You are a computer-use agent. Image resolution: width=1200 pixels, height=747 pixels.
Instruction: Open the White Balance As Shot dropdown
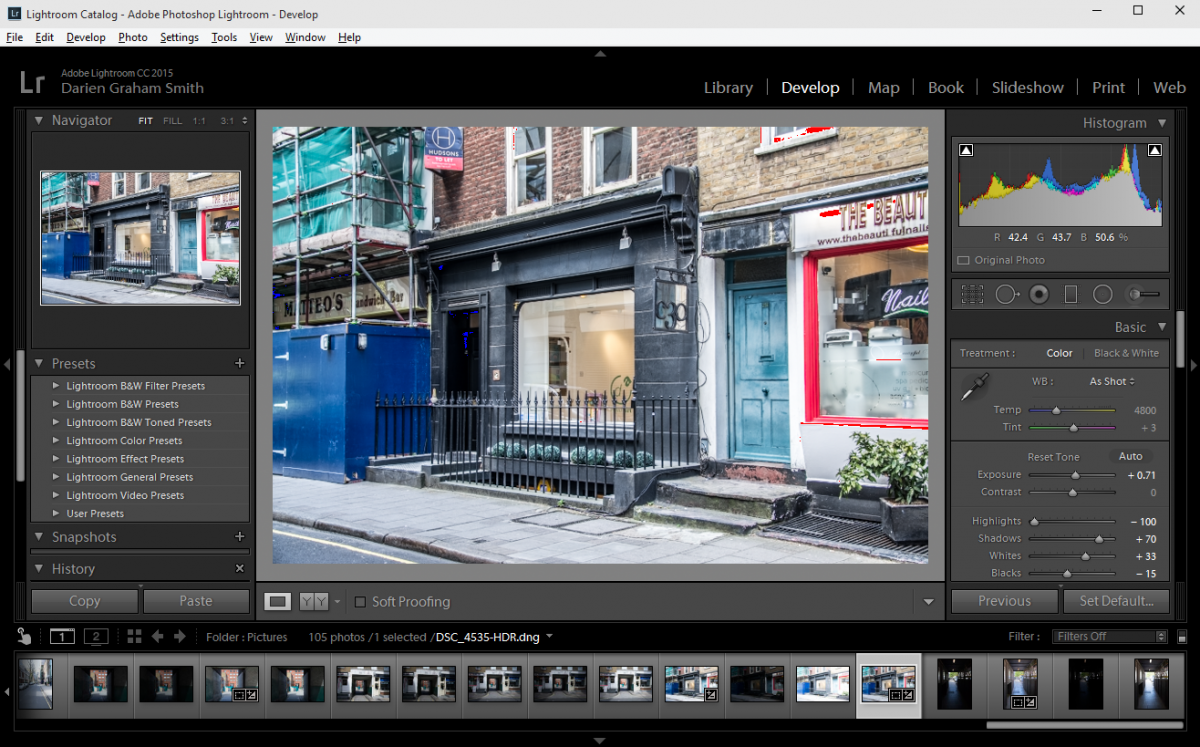(x=1111, y=381)
